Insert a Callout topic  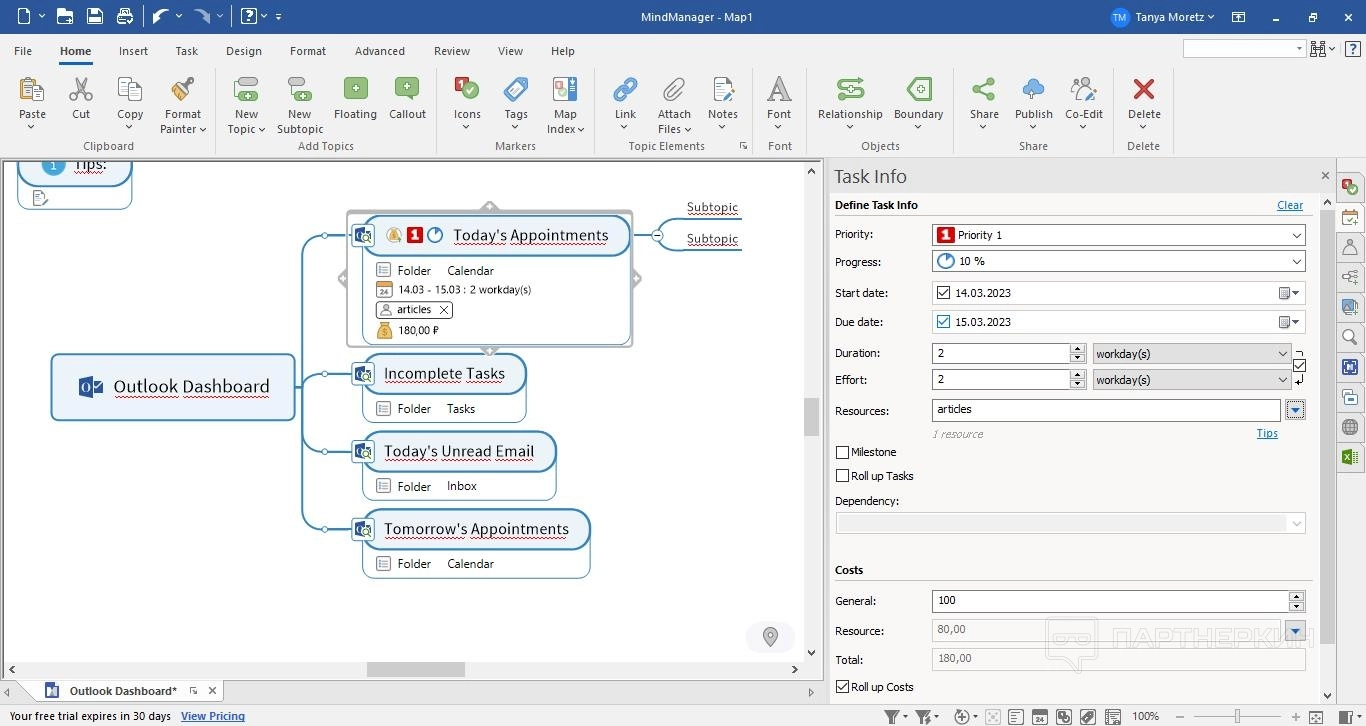coord(407,90)
